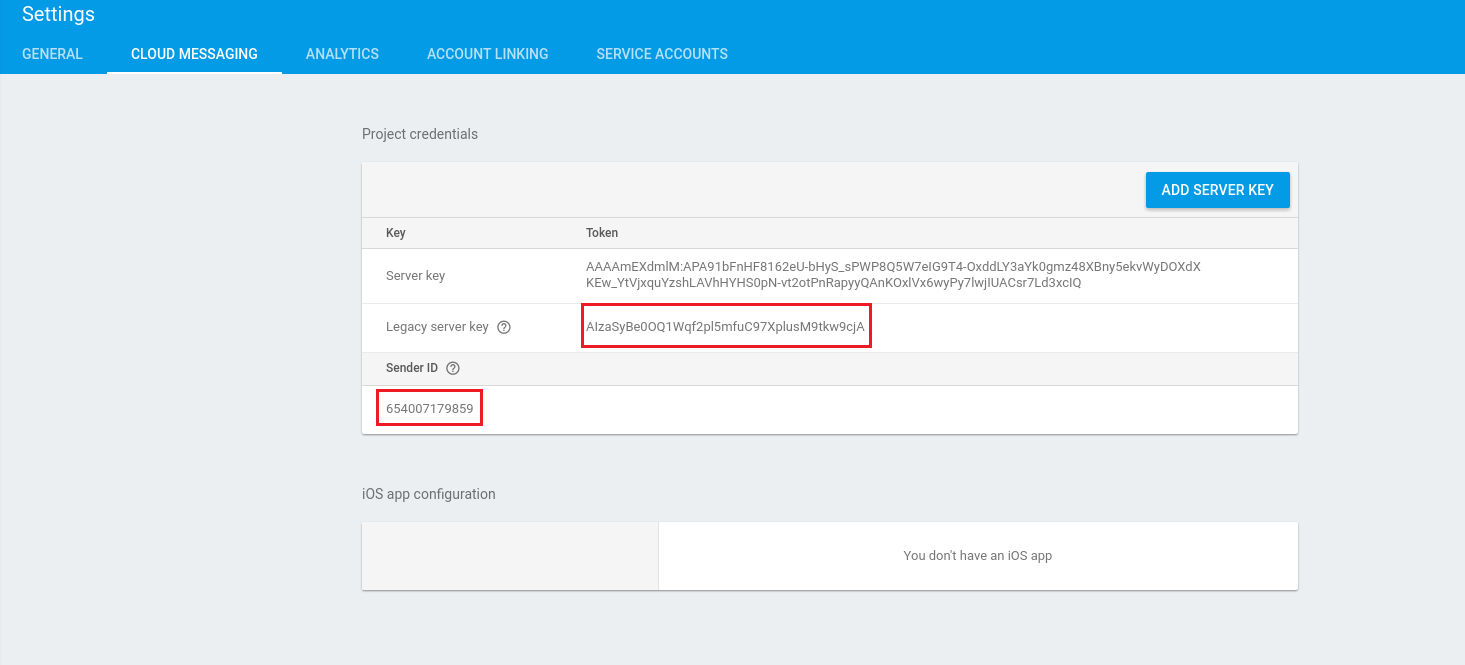Switch to the General tab

pos(52,54)
